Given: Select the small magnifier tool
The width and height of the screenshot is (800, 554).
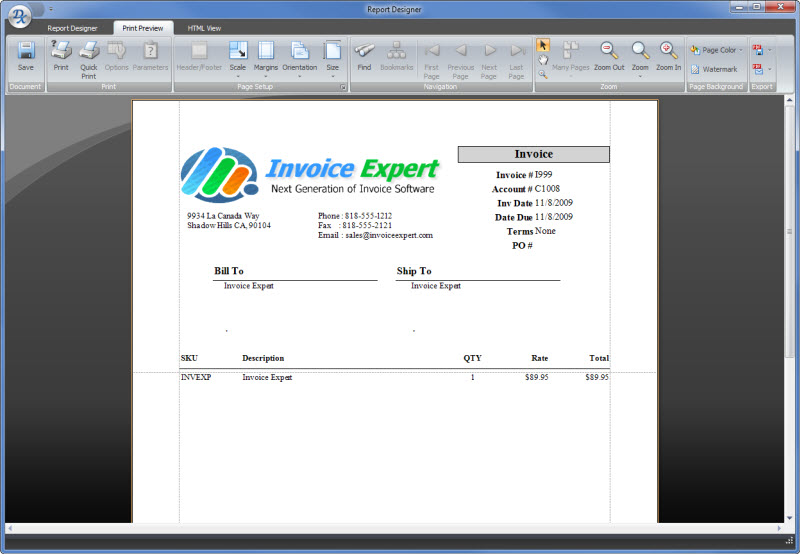Looking at the screenshot, I should coord(542,74).
